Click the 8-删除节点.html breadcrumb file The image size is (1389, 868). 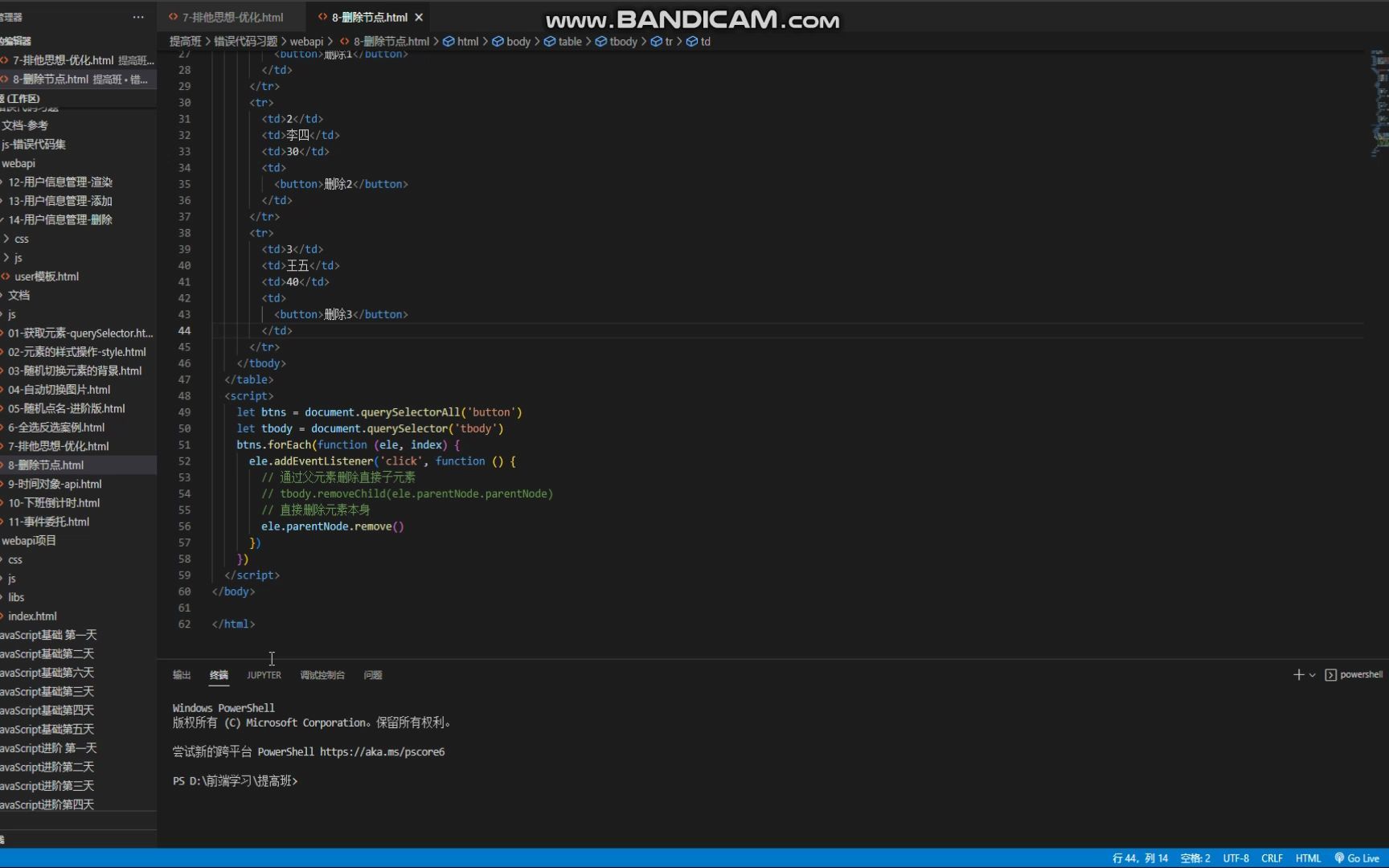coord(384,41)
